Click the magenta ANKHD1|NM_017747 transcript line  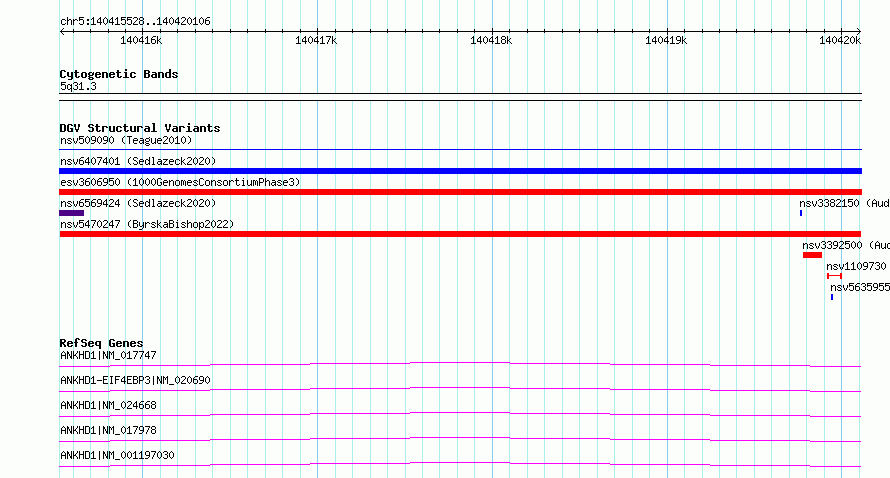pos(460,364)
